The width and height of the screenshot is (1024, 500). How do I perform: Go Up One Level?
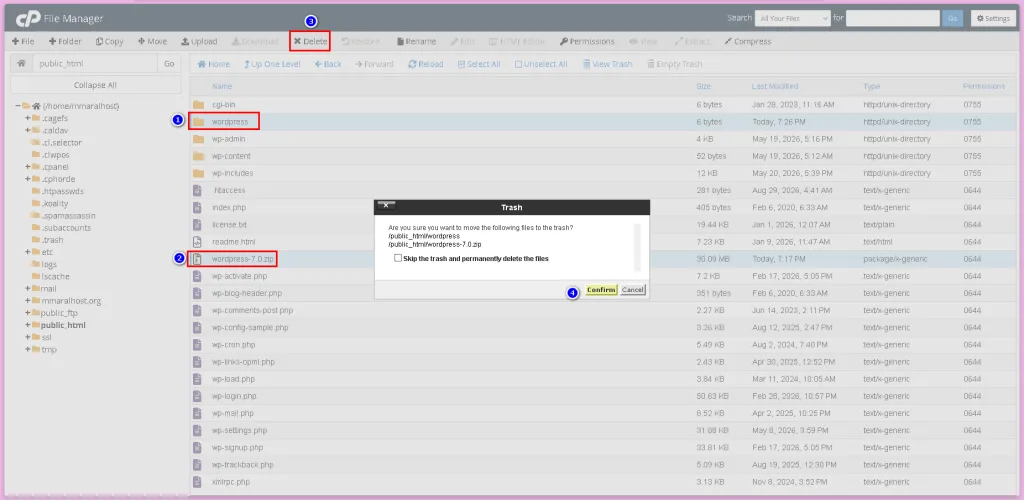pos(272,64)
